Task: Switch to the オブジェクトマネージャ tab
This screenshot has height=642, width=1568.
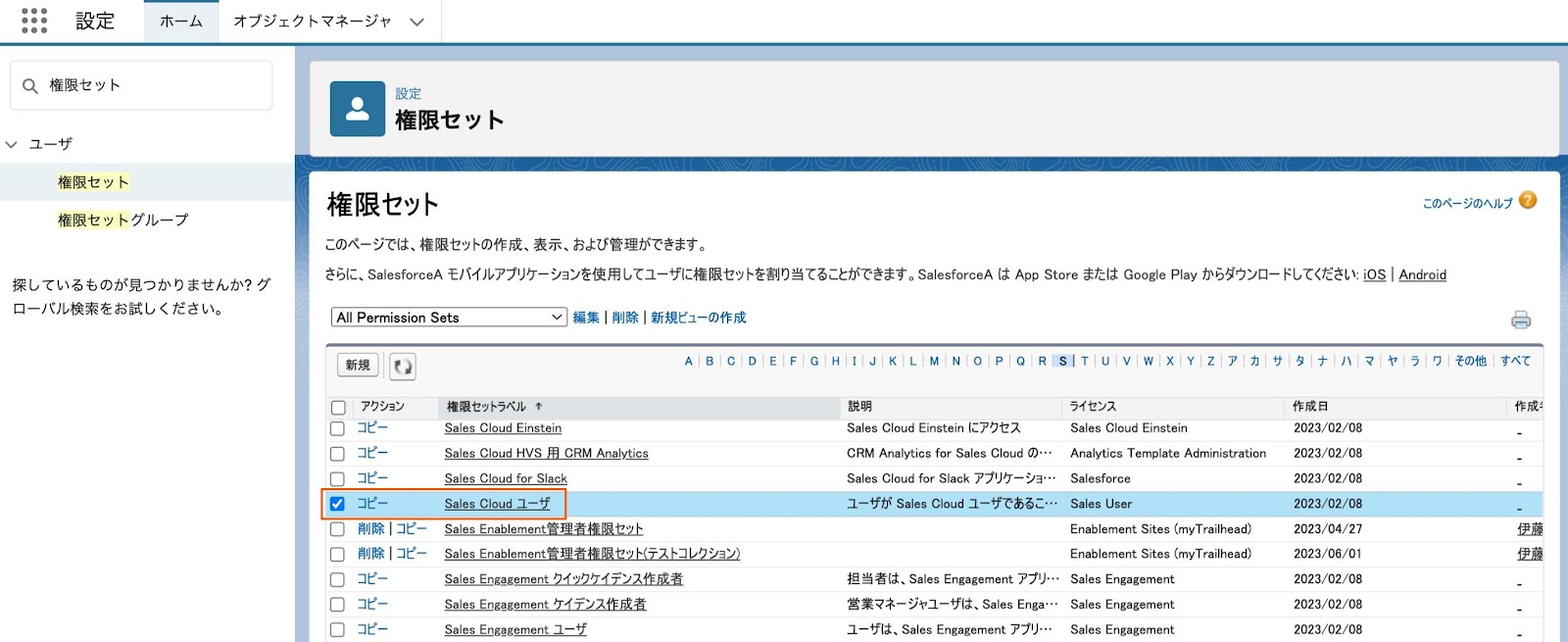Action: [x=313, y=21]
